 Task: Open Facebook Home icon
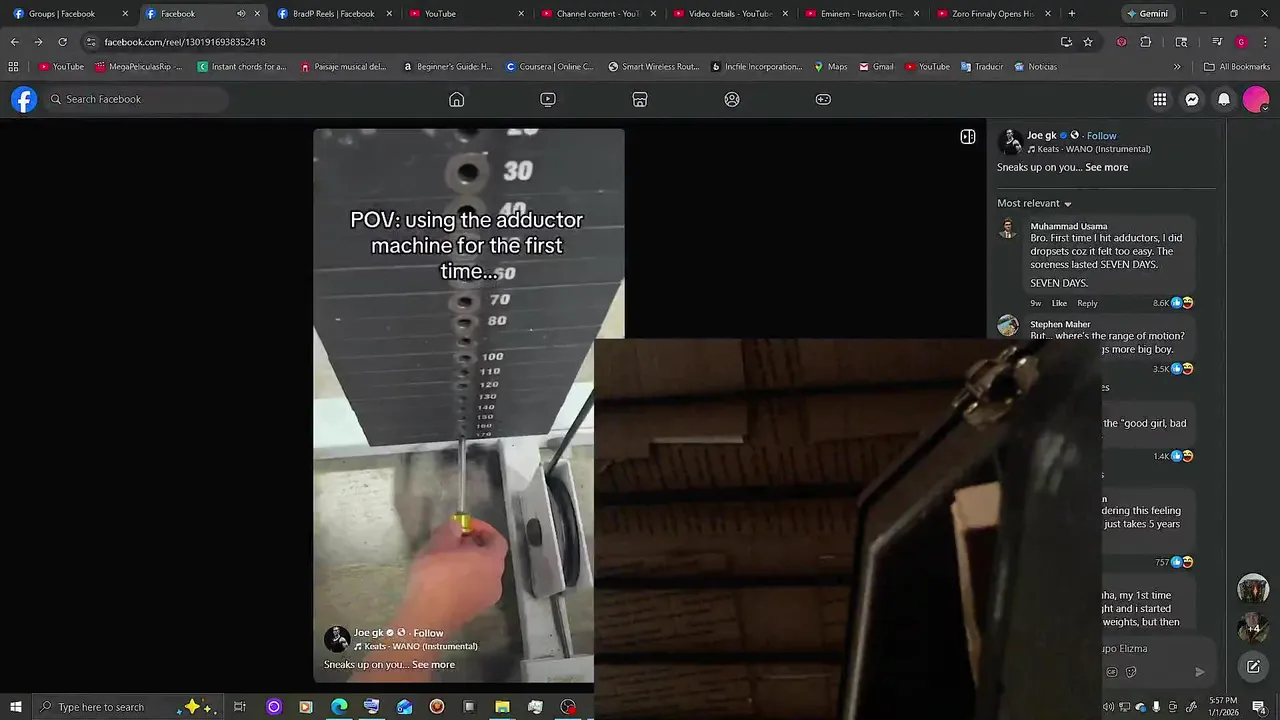pos(457,99)
